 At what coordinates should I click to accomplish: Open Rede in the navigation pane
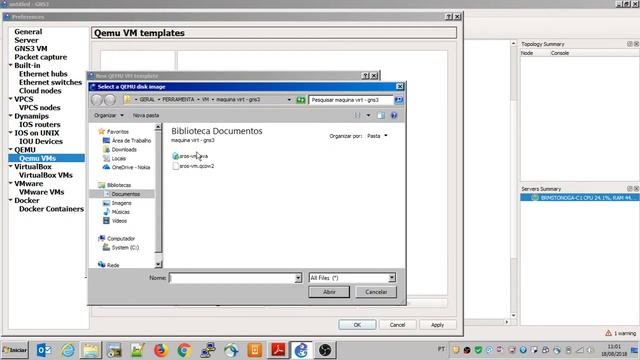(x=109, y=265)
